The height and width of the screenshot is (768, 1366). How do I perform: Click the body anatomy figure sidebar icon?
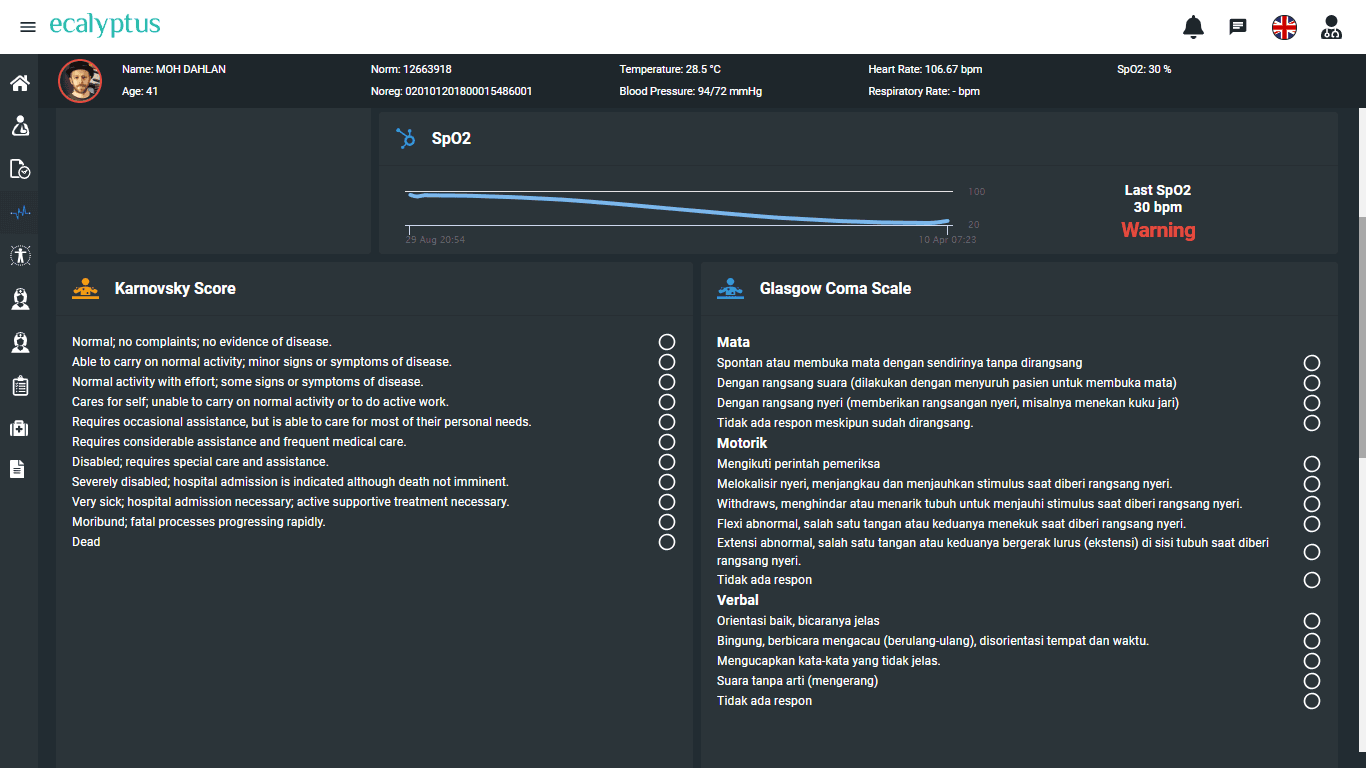(19, 255)
